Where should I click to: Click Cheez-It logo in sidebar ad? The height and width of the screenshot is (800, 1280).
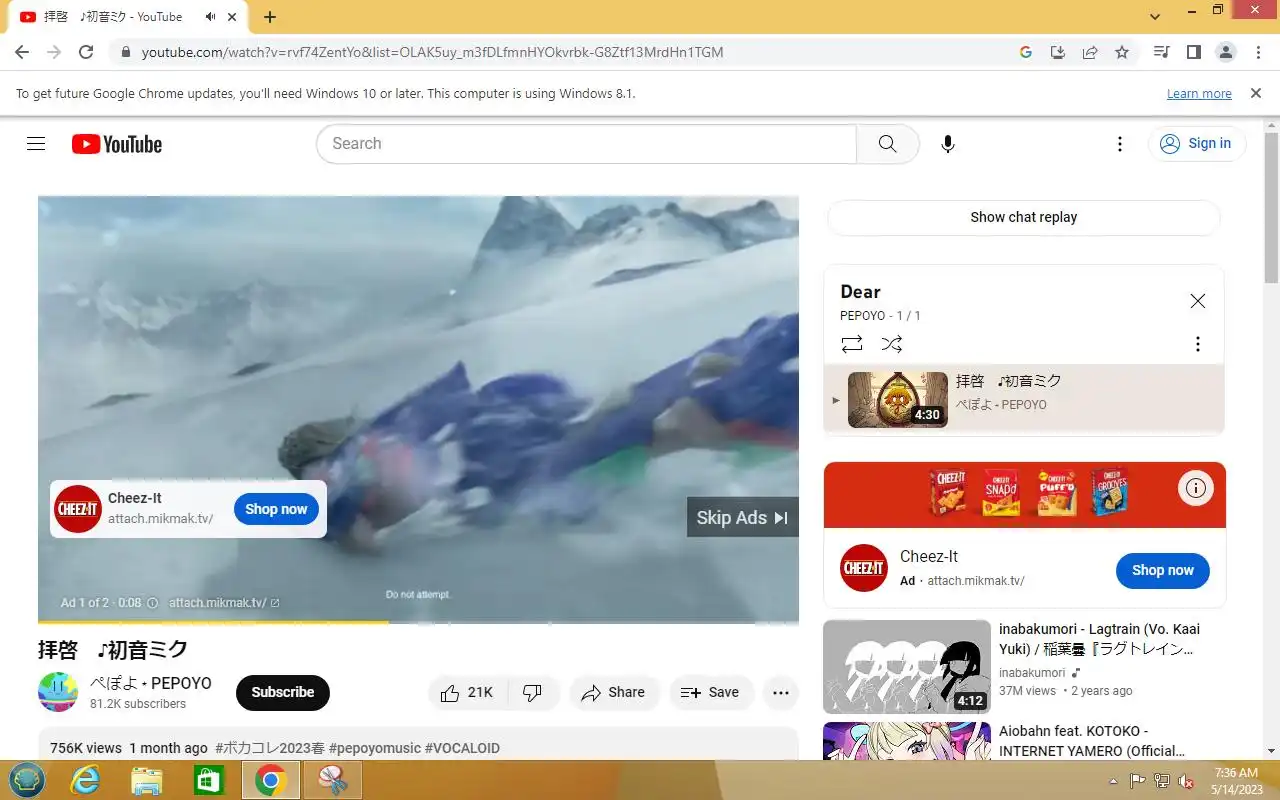pyautogui.click(x=864, y=568)
